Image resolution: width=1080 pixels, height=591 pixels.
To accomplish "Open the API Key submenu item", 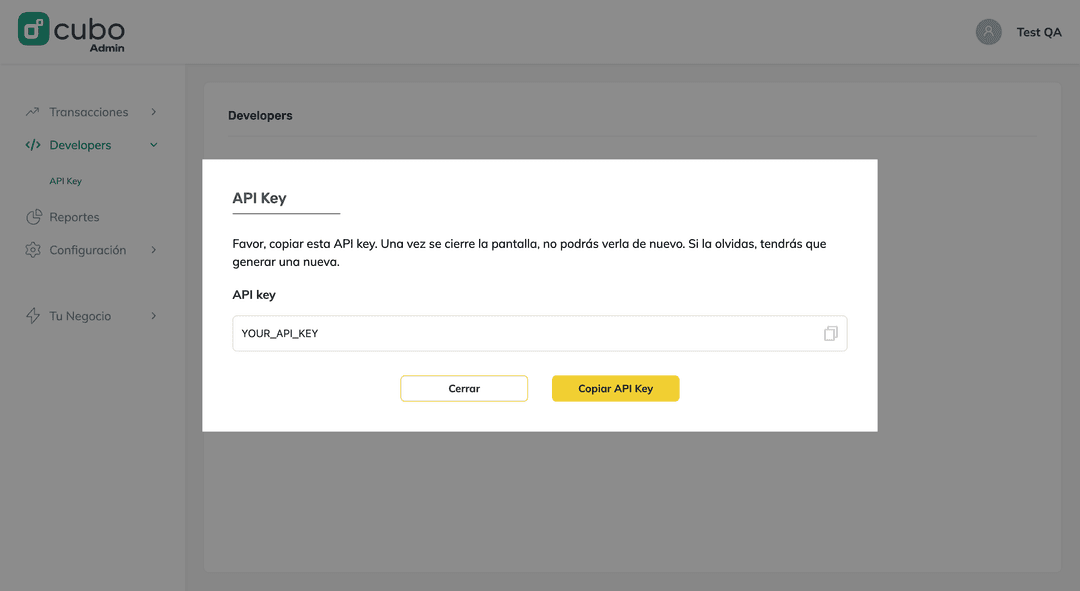I will click(65, 181).
